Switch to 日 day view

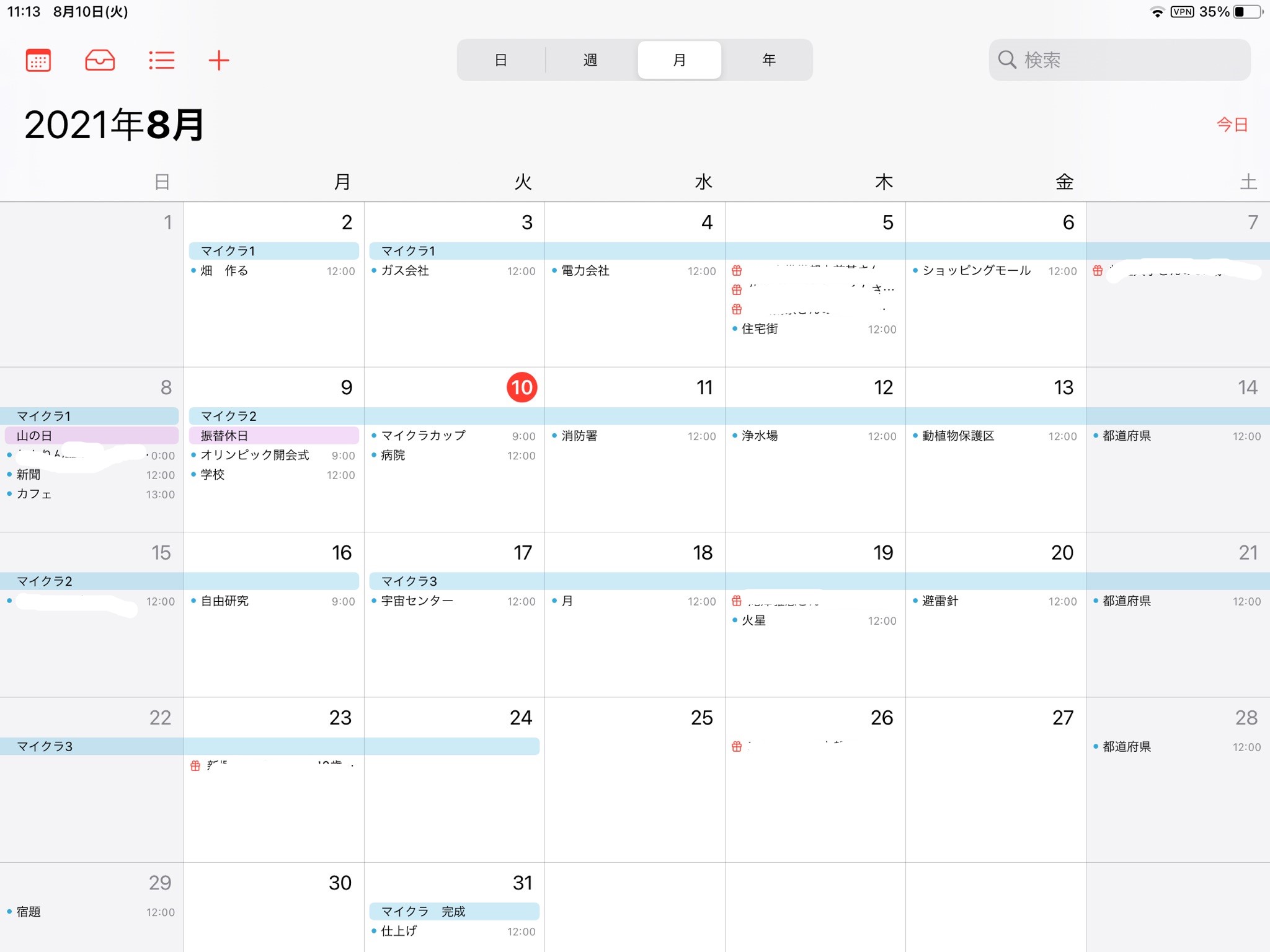[501, 60]
